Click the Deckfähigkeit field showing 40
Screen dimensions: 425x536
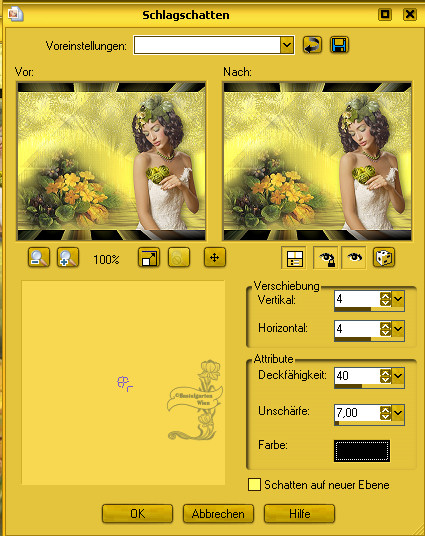[357, 376]
